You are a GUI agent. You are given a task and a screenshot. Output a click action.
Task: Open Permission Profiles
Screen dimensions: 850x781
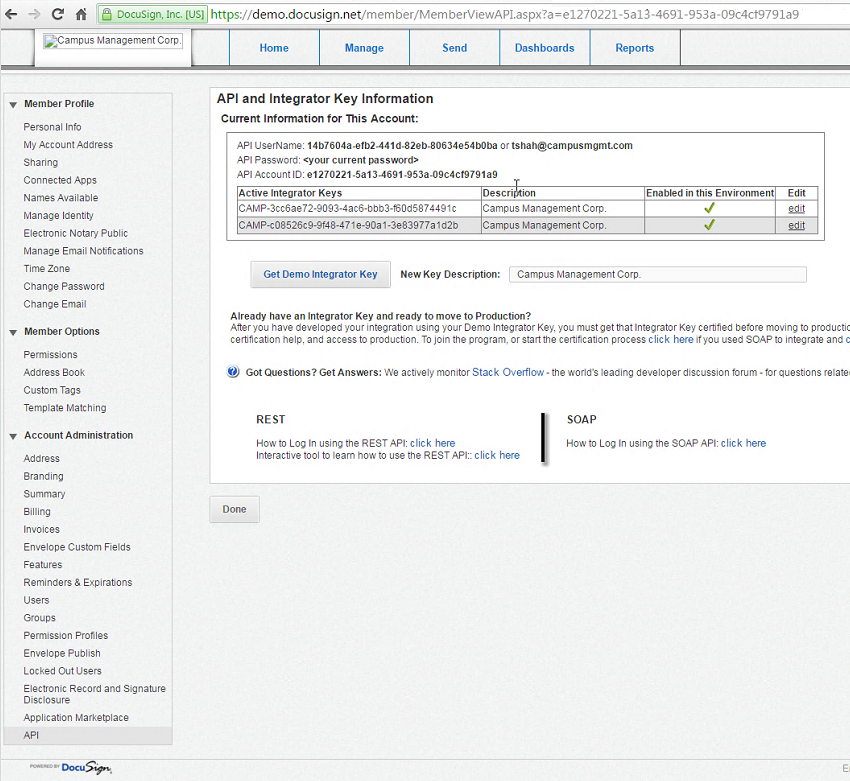click(x=66, y=636)
